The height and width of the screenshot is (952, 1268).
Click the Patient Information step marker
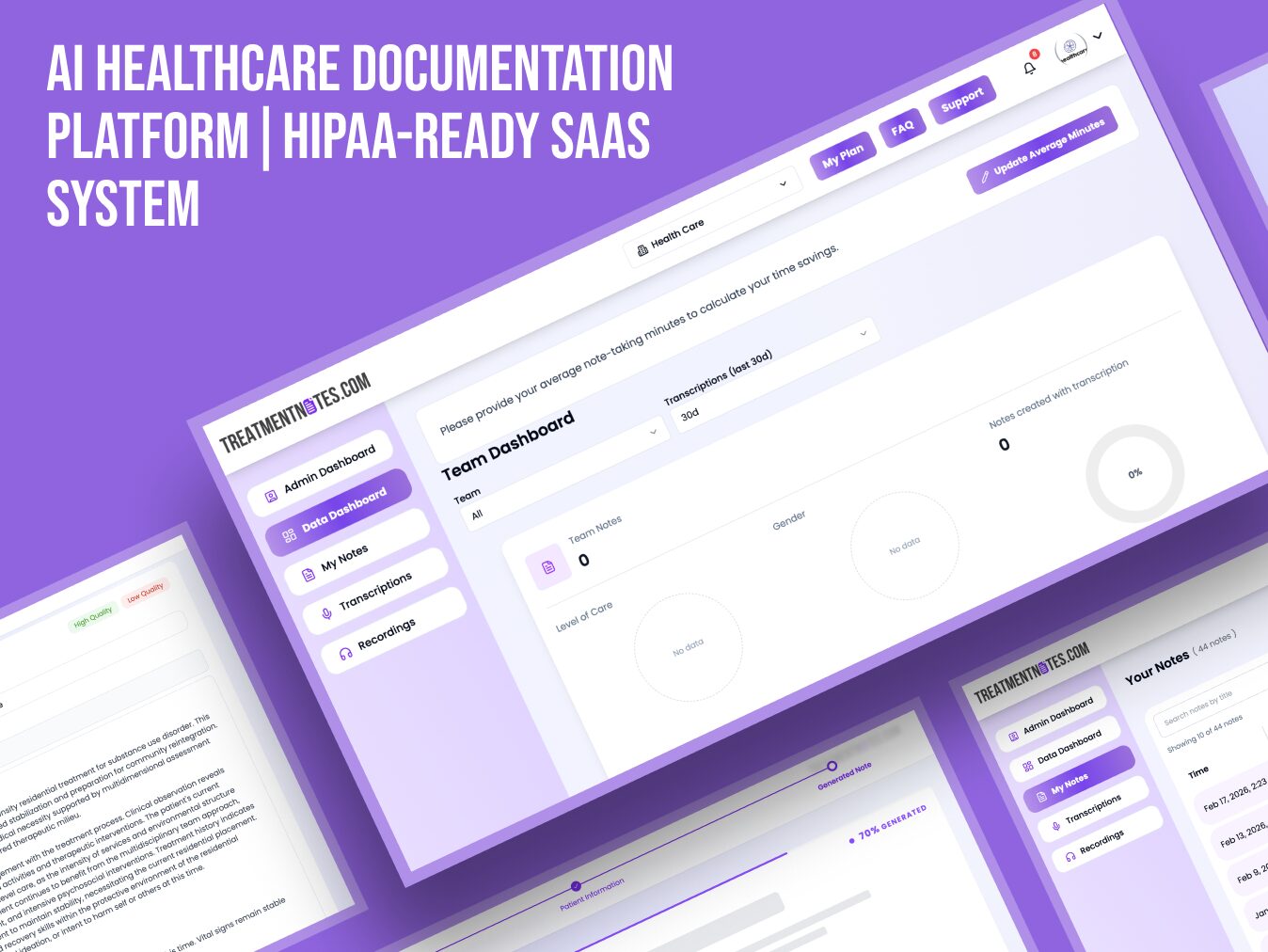coord(576,886)
